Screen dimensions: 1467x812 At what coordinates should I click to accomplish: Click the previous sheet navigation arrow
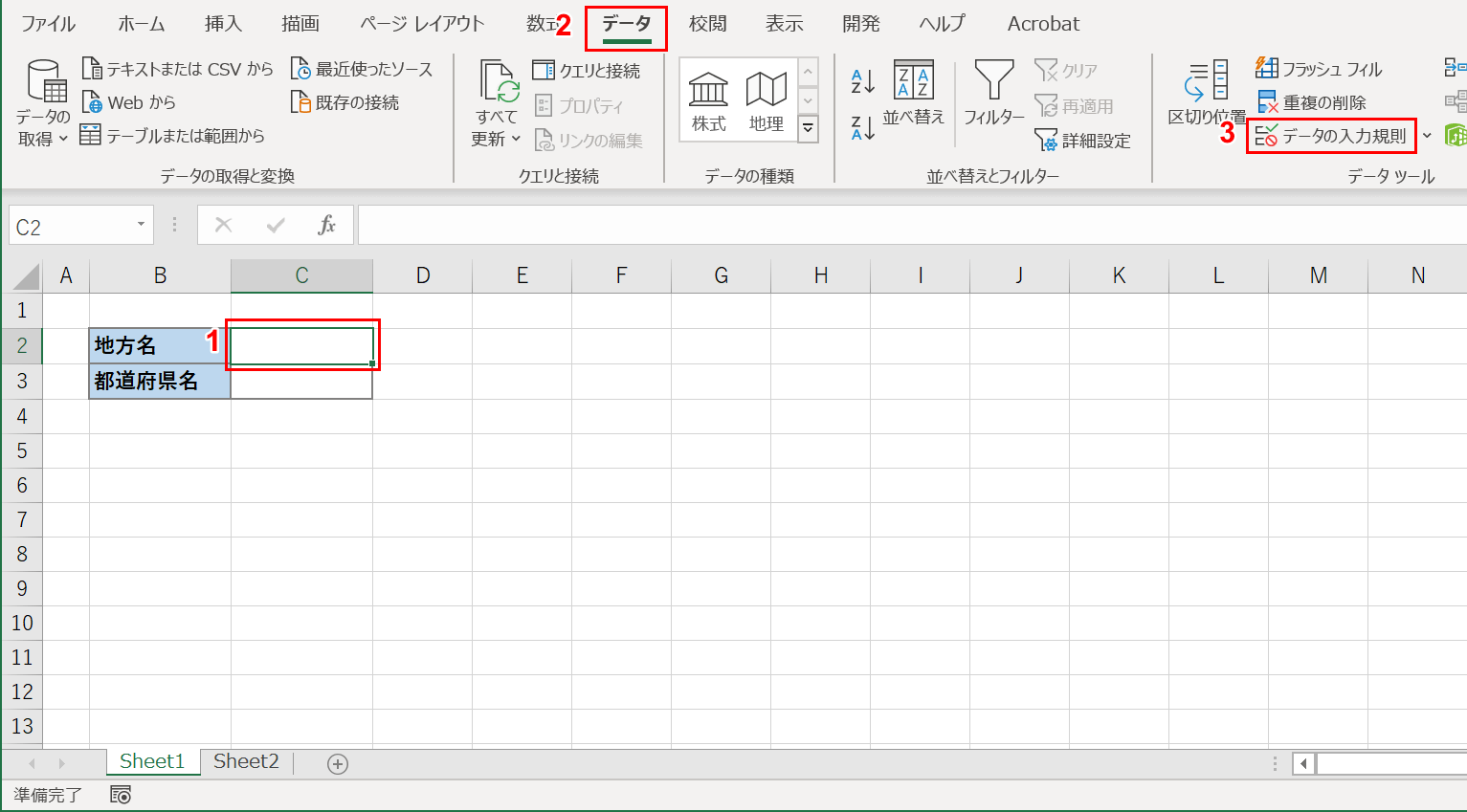click(x=32, y=763)
